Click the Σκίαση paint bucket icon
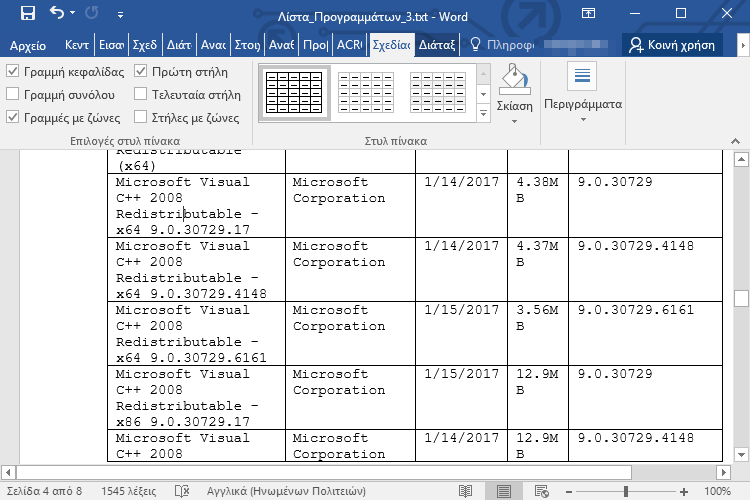Screen dimensions: 750x500 [x=515, y=79]
